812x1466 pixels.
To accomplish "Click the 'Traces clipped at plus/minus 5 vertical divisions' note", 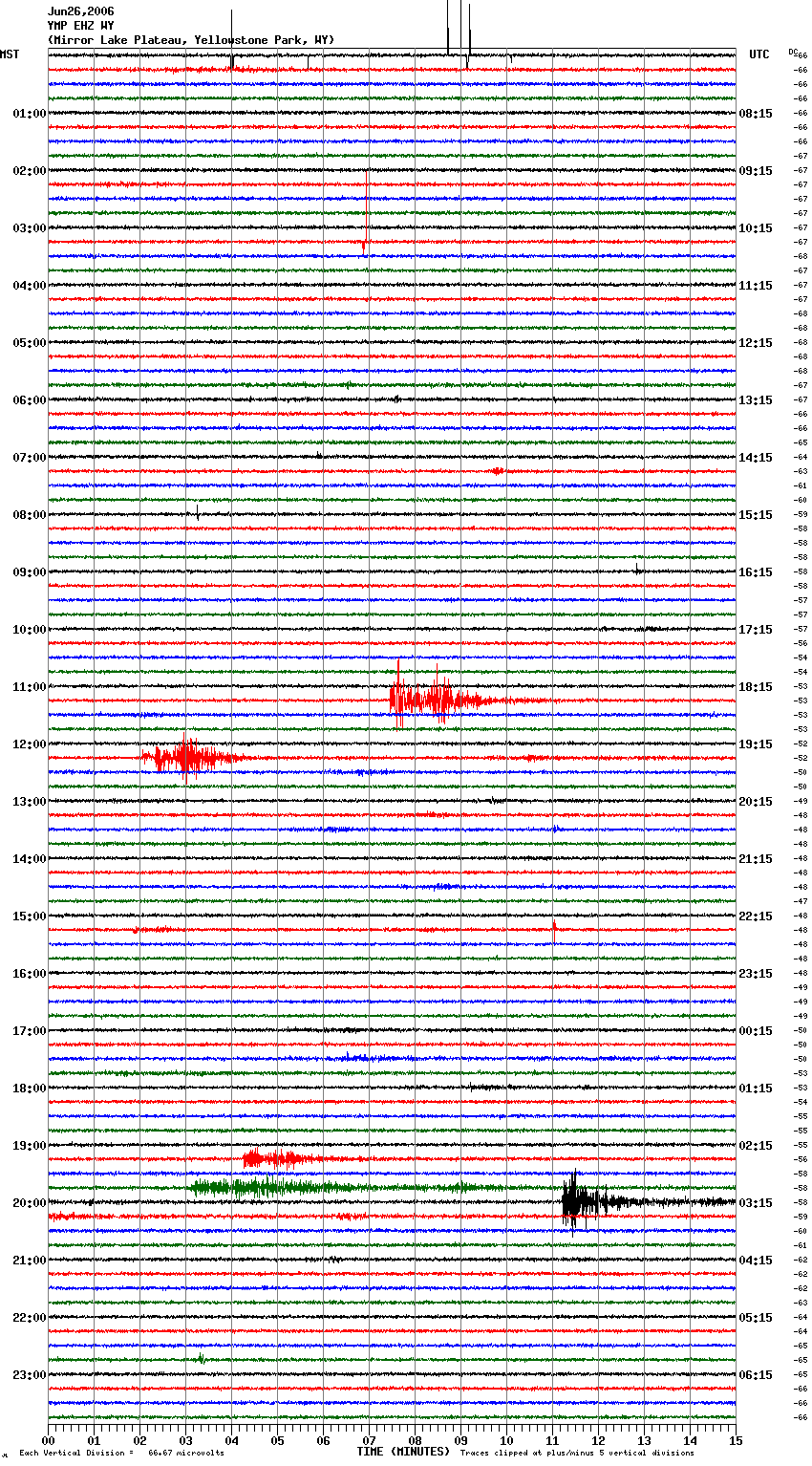I will (577, 1454).
